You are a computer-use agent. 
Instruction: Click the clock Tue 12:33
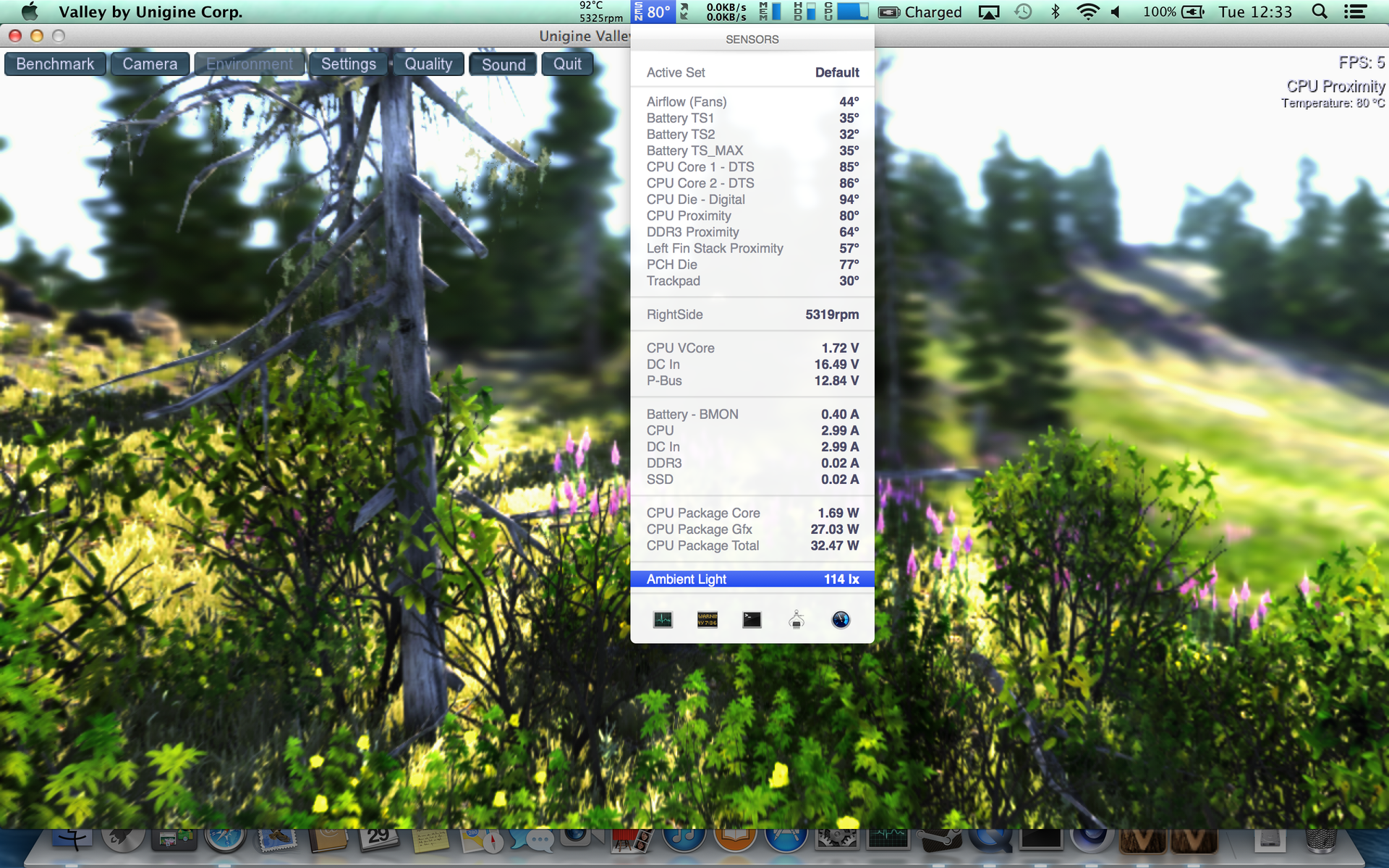coord(1255,12)
